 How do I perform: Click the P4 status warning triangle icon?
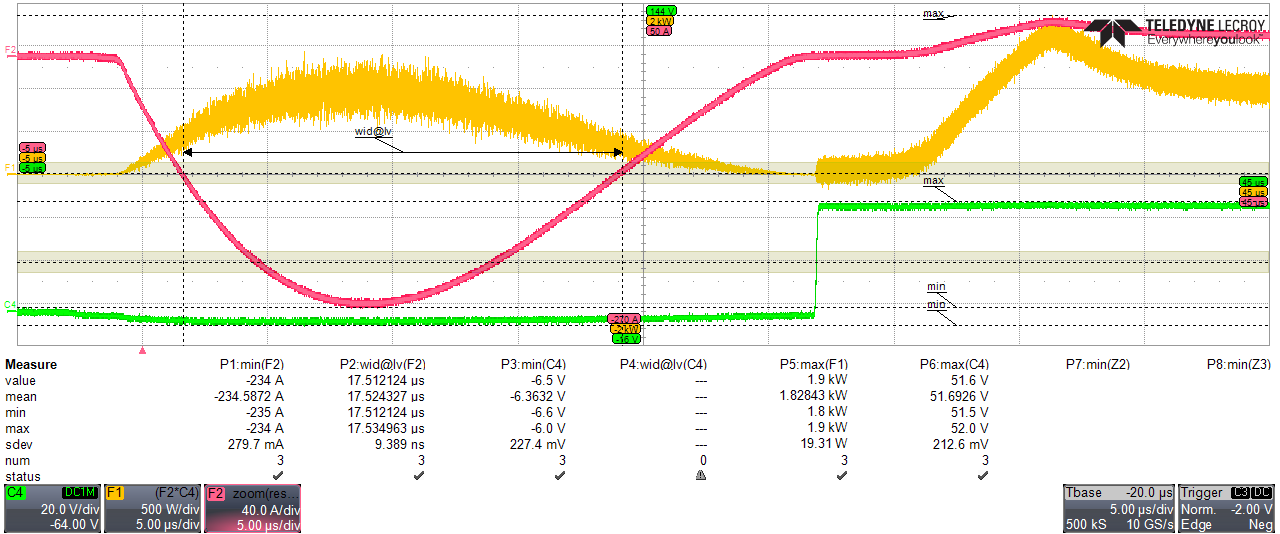coord(702,477)
